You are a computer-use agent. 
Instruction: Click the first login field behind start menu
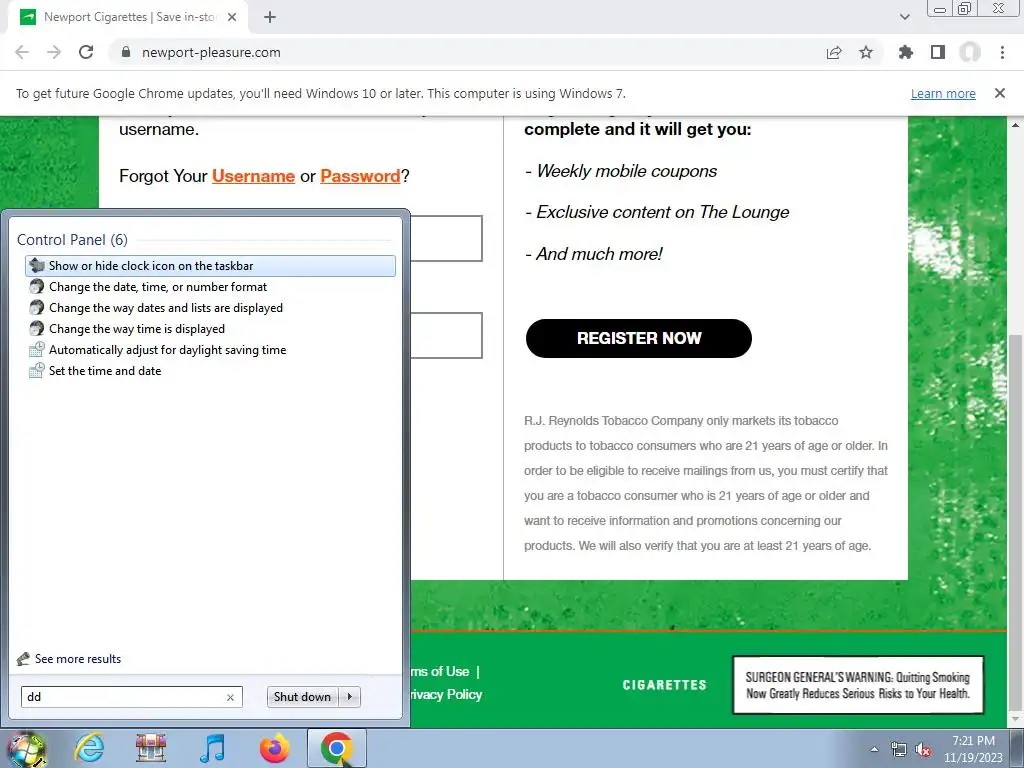446,238
